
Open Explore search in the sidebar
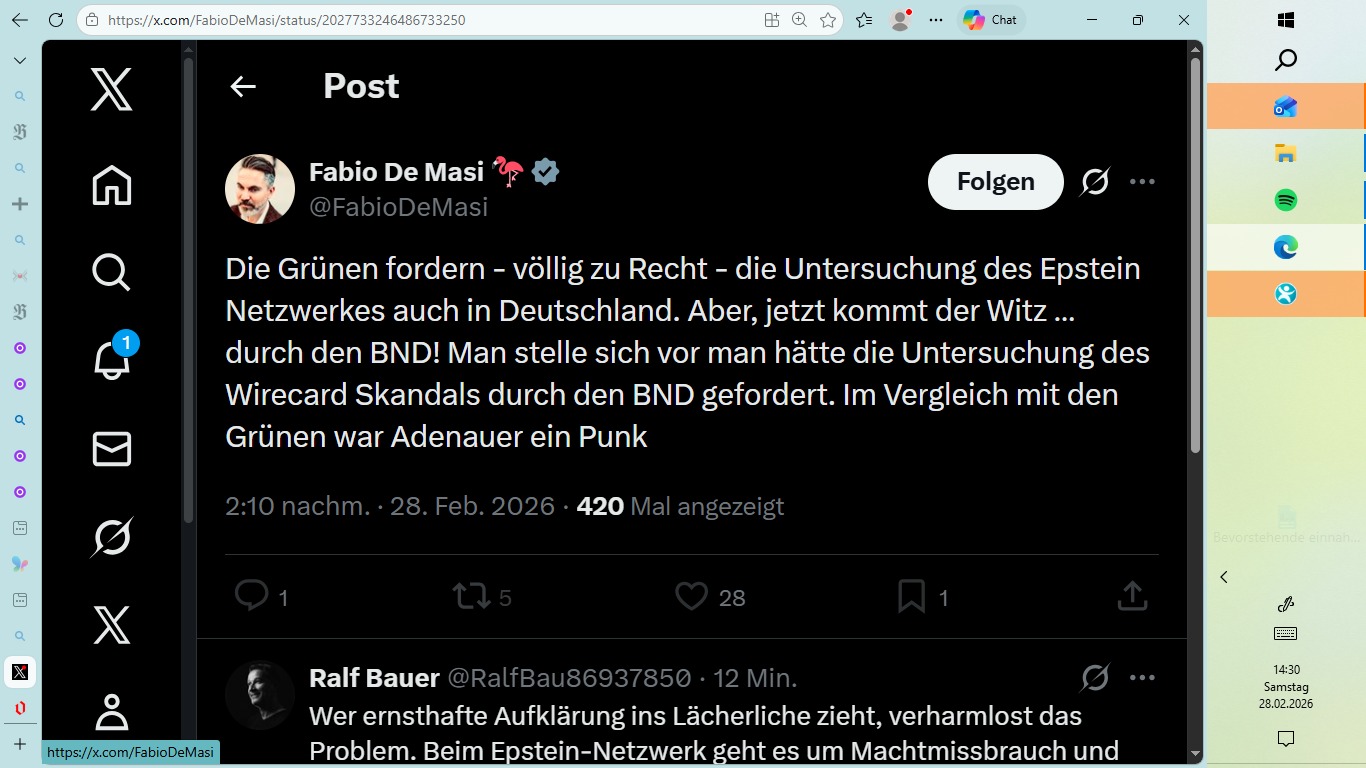[x=110, y=271]
